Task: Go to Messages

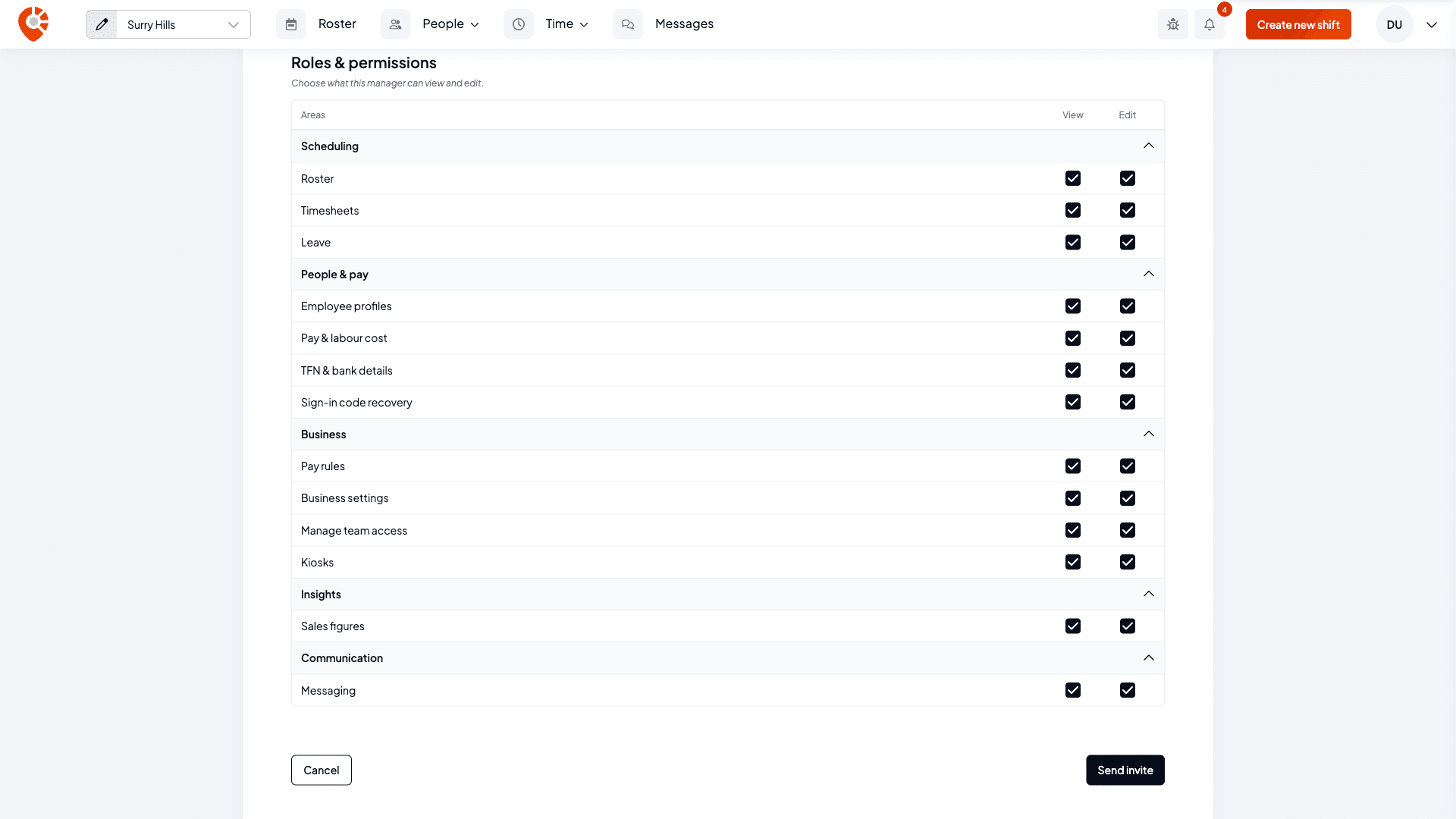Action: pos(684,24)
